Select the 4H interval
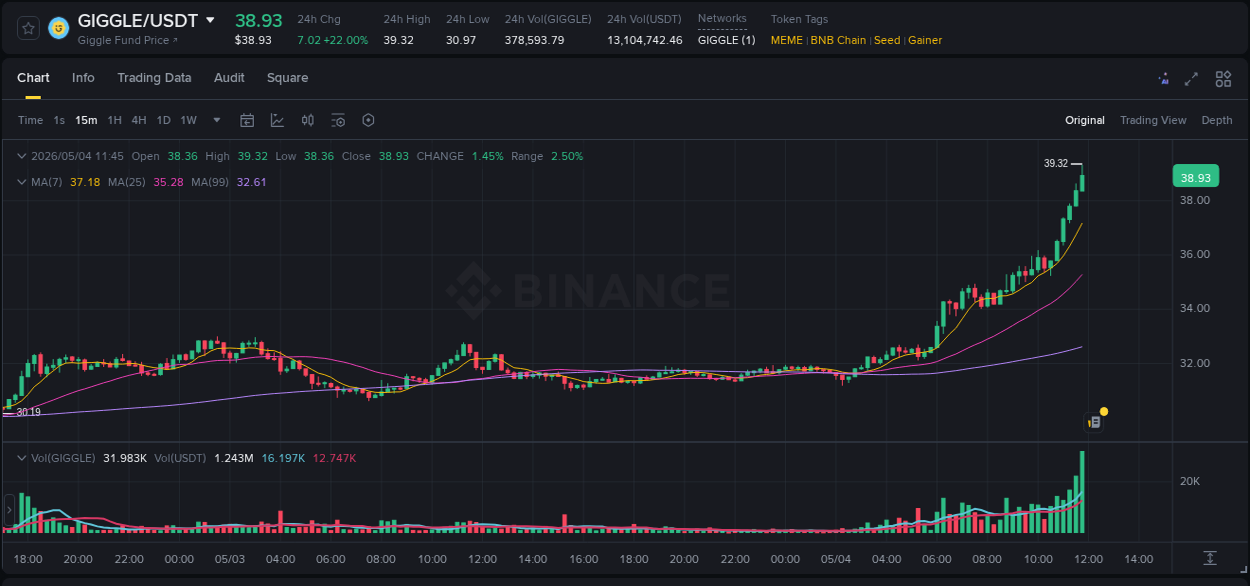 [x=138, y=120]
